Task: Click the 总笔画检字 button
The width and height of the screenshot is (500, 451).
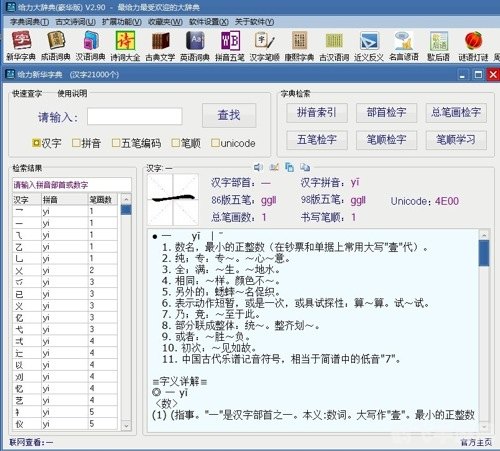Action: point(456,113)
